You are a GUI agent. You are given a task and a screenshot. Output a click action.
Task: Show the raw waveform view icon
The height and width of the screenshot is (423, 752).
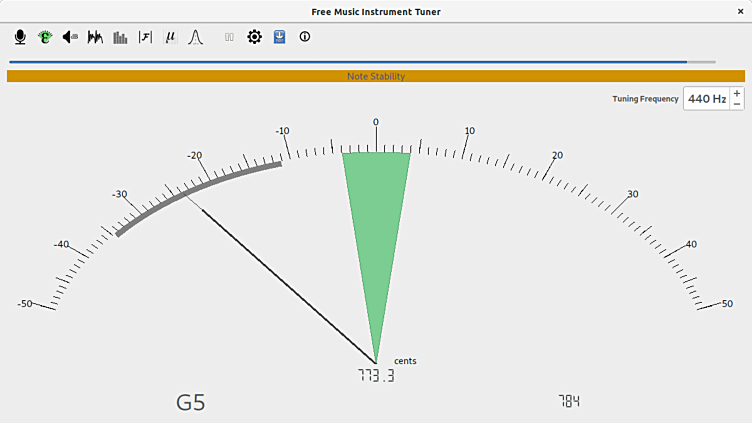96,37
